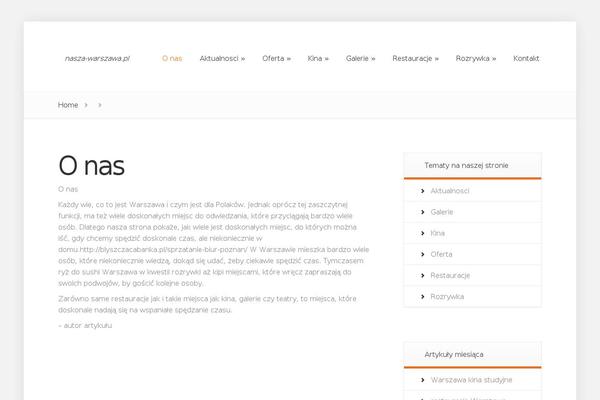
Task: Open the Rozrywka top navigation dropdown
Action: (475, 59)
